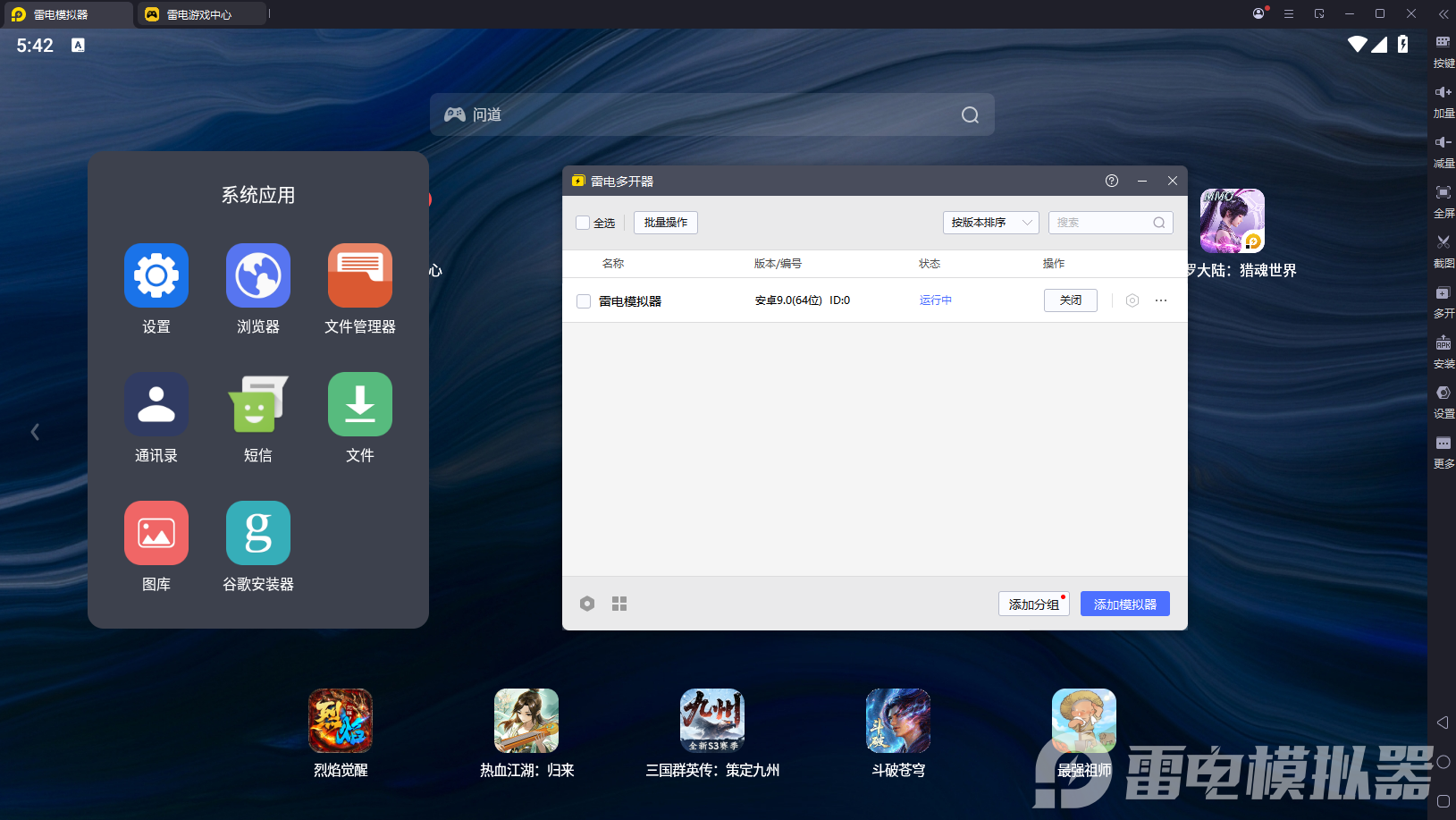Open the 通讯录 contacts app
Viewport: 1456px width, 820px height.
(156, 404)
